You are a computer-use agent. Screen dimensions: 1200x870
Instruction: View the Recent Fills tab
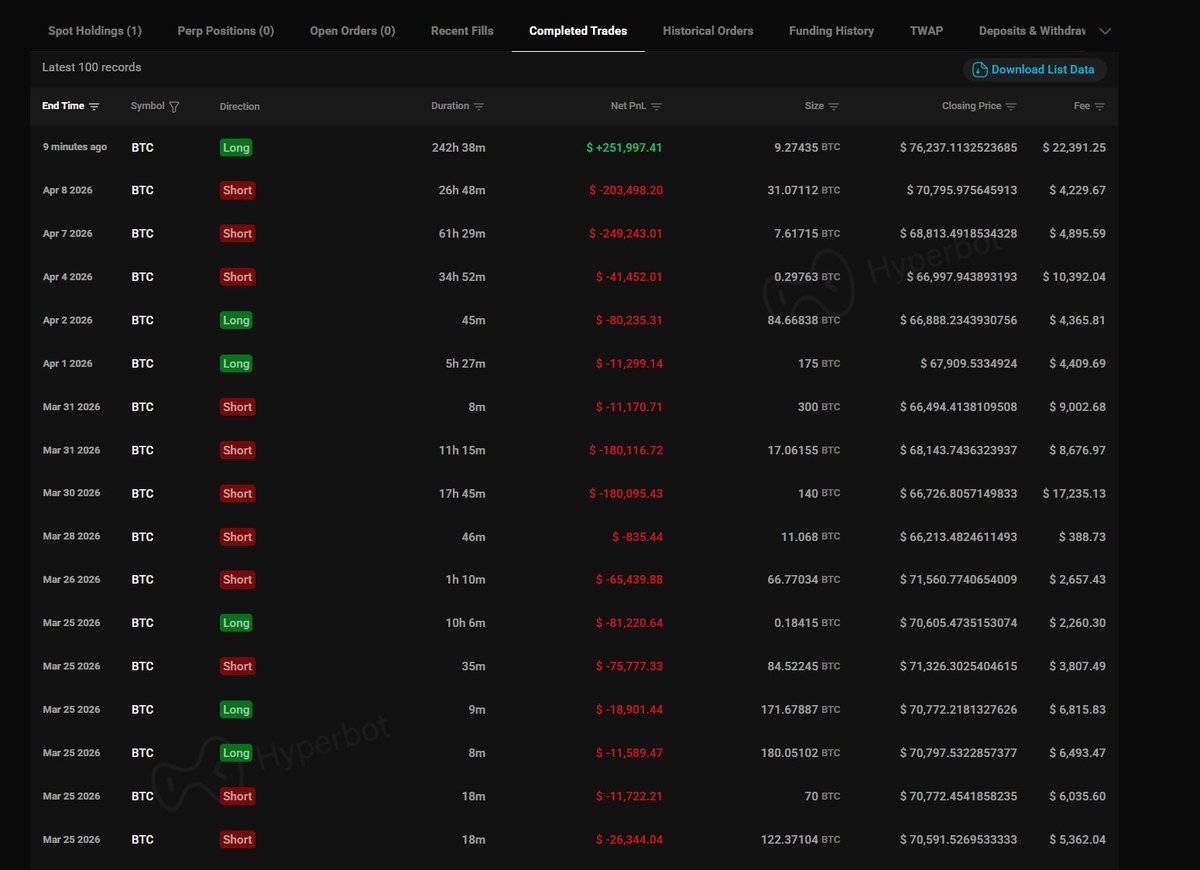click(x=462, y=31)
